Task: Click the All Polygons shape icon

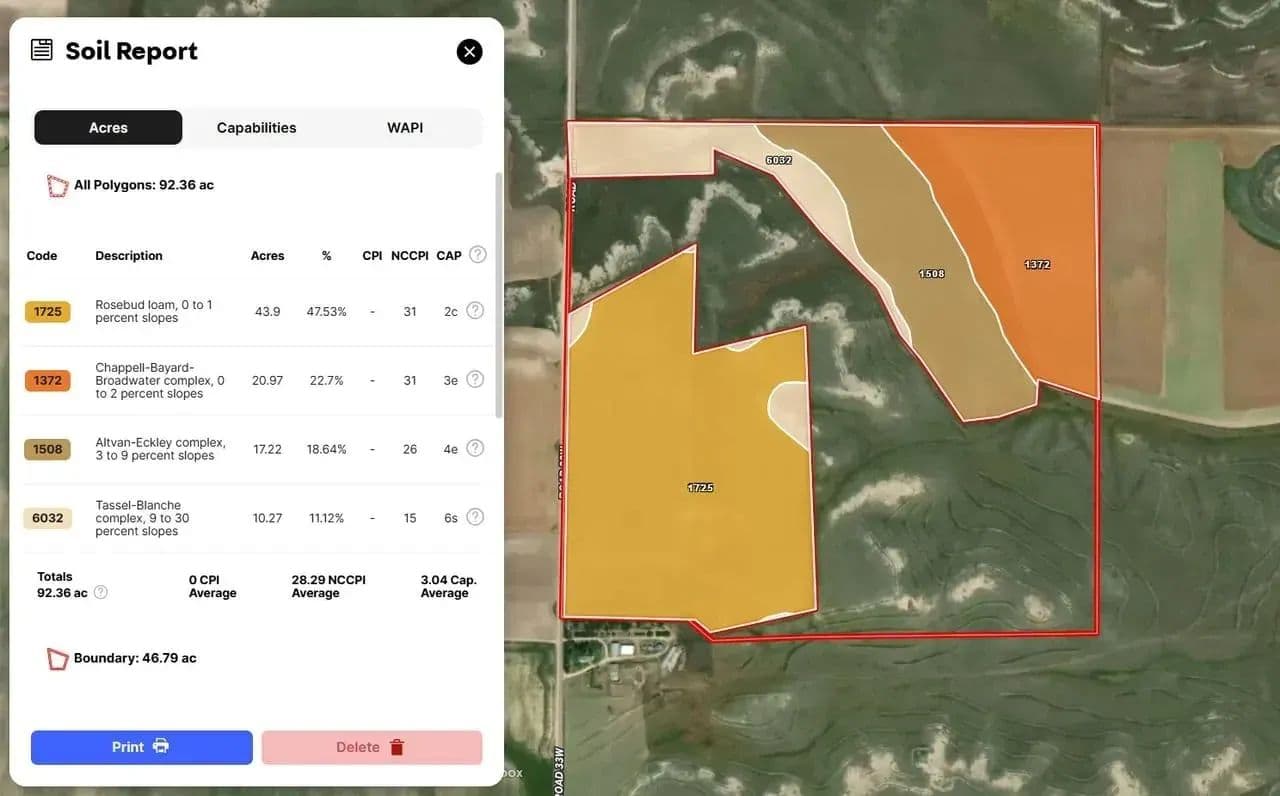Action: pos(58,186)
